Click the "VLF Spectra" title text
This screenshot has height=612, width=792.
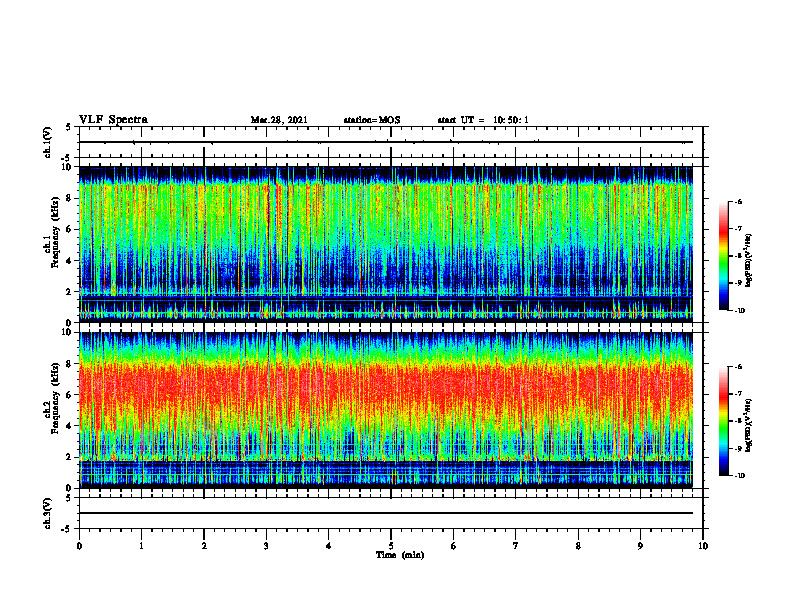pos(113,120)
